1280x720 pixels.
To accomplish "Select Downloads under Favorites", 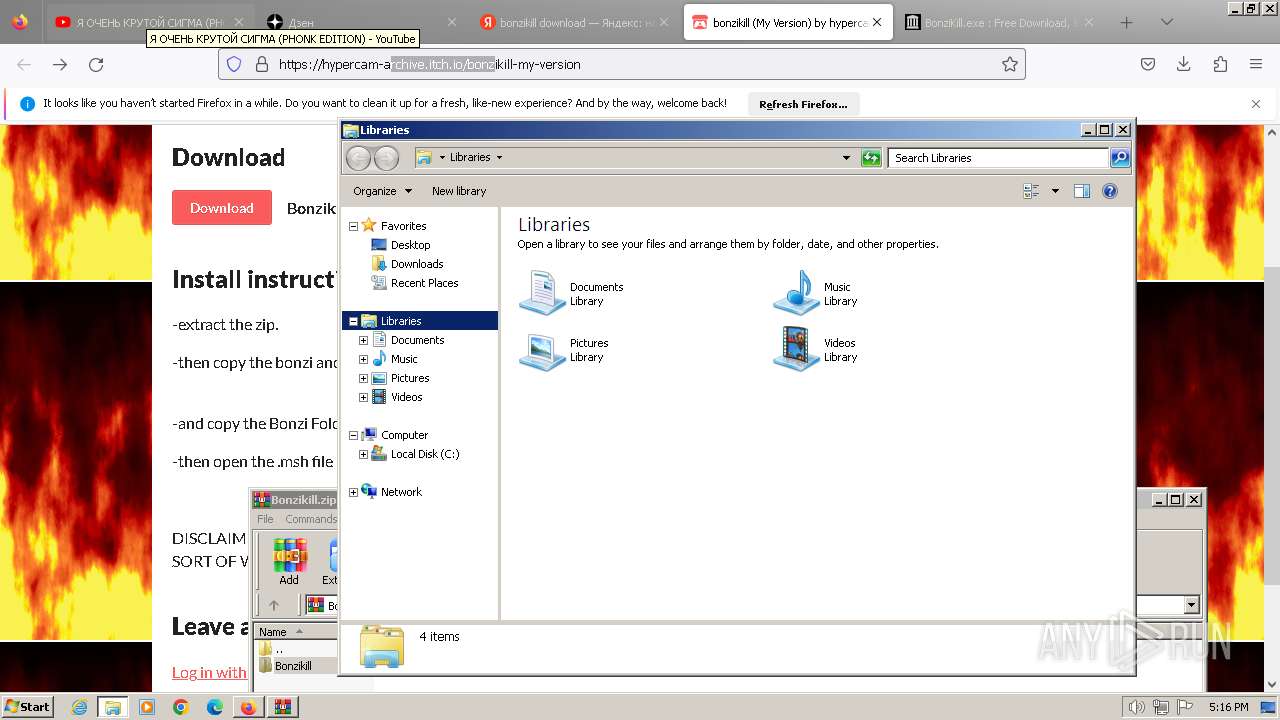I will [x=417, y=264].
